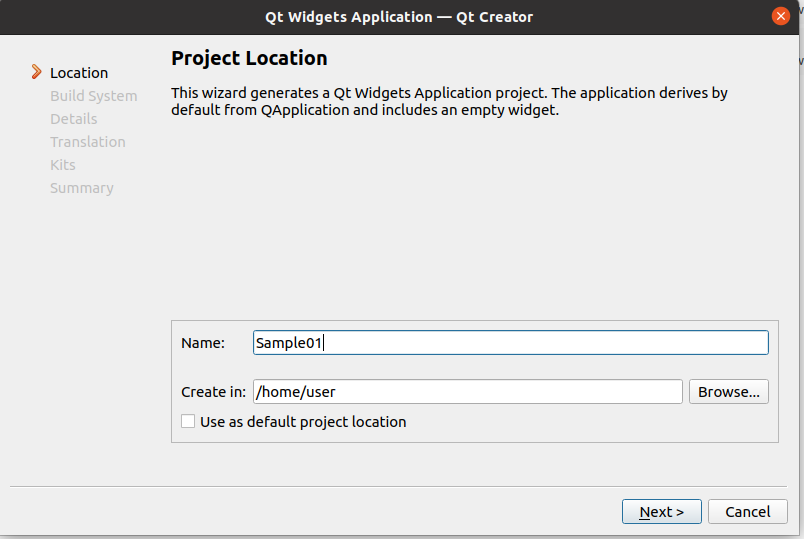The image size is (804, 539).
Task: Select the Location wizard step
Action: 79,73
